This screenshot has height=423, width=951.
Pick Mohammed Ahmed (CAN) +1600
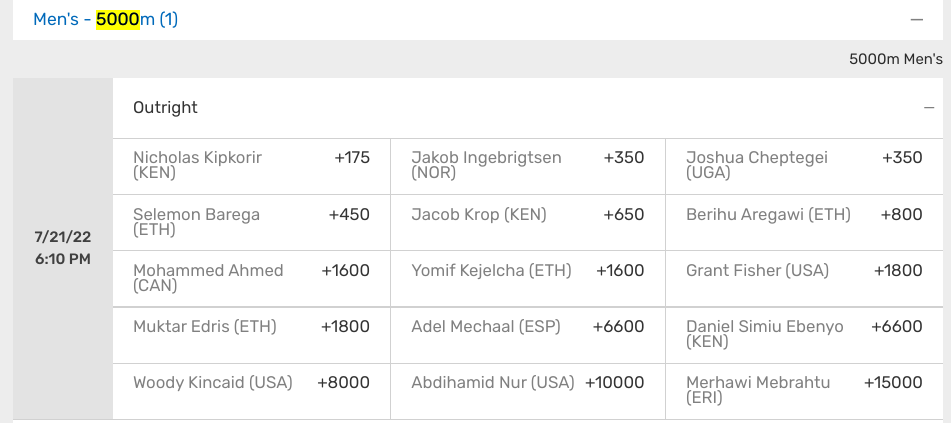(252, 279)
